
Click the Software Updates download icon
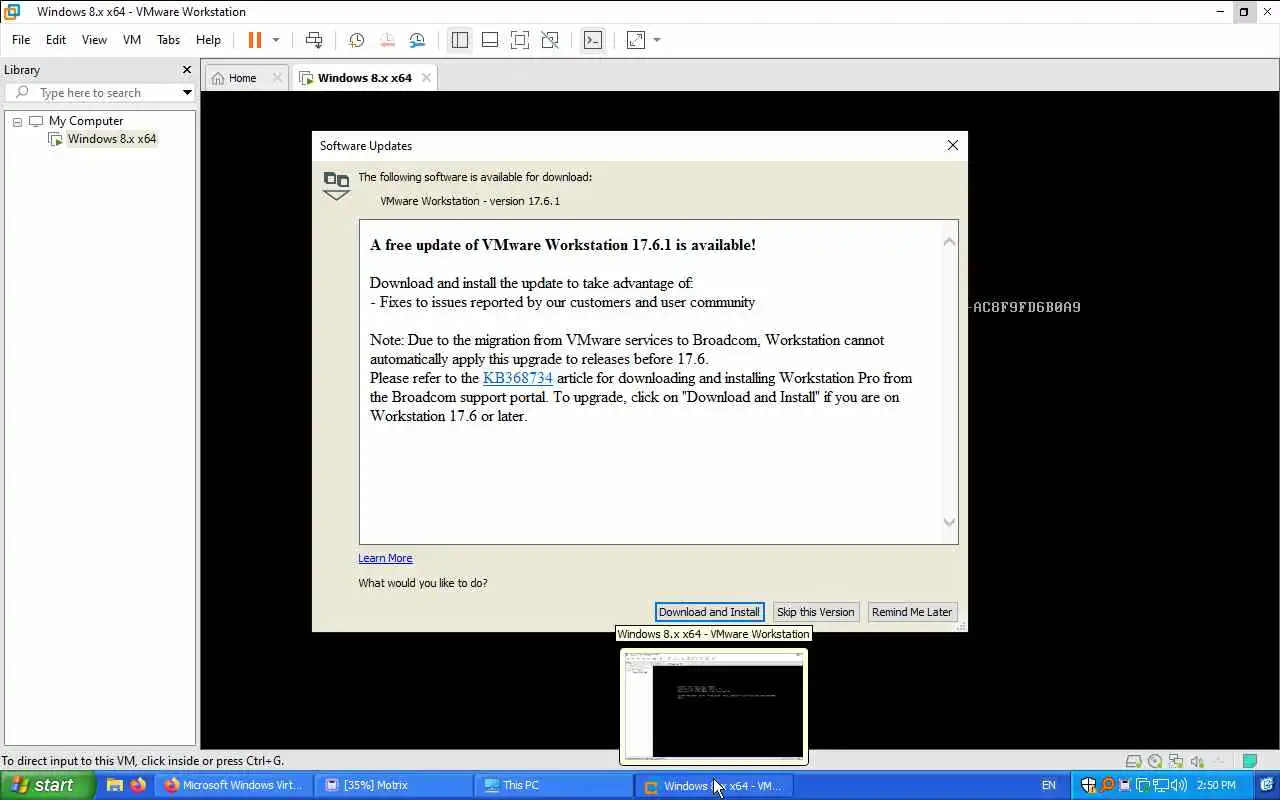pos(336,186)
